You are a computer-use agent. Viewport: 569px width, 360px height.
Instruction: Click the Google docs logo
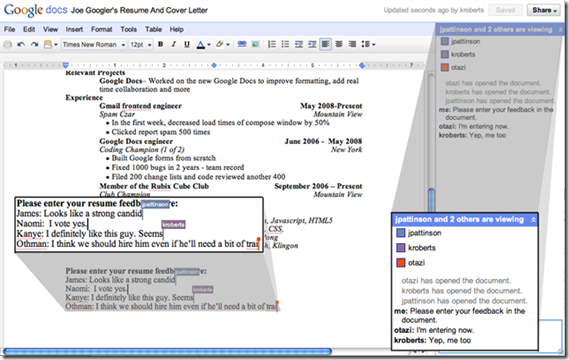pos(36,10)
